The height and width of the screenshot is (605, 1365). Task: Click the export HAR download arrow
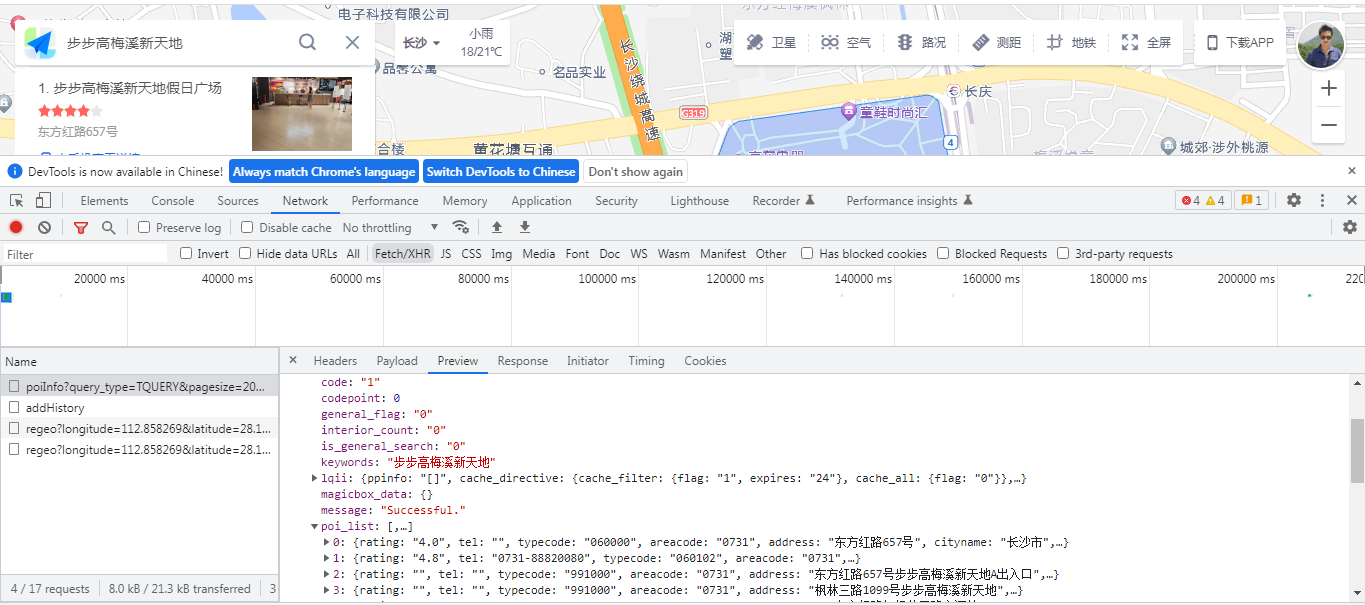tap(524, 227)
